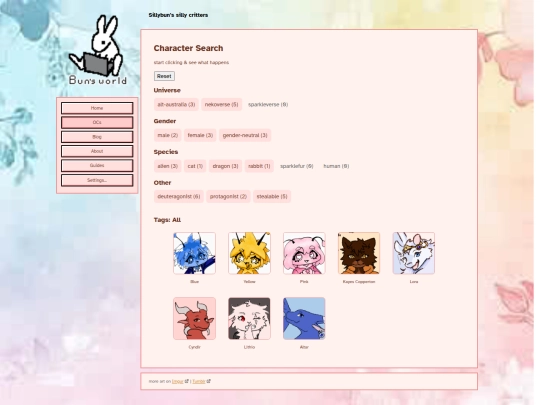Click the "Lora" character name label

coord(414,282)
